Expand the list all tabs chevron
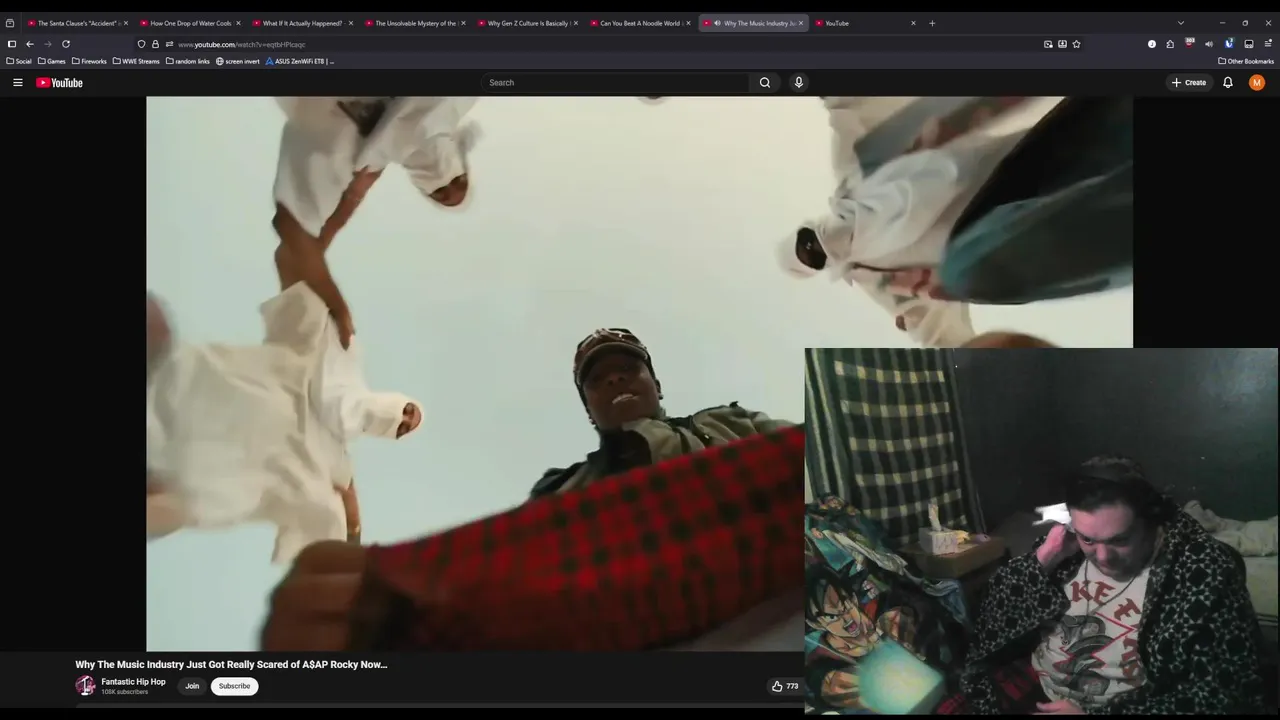The width and height of the screenshot is (1280, 720). click(1181, 23)
